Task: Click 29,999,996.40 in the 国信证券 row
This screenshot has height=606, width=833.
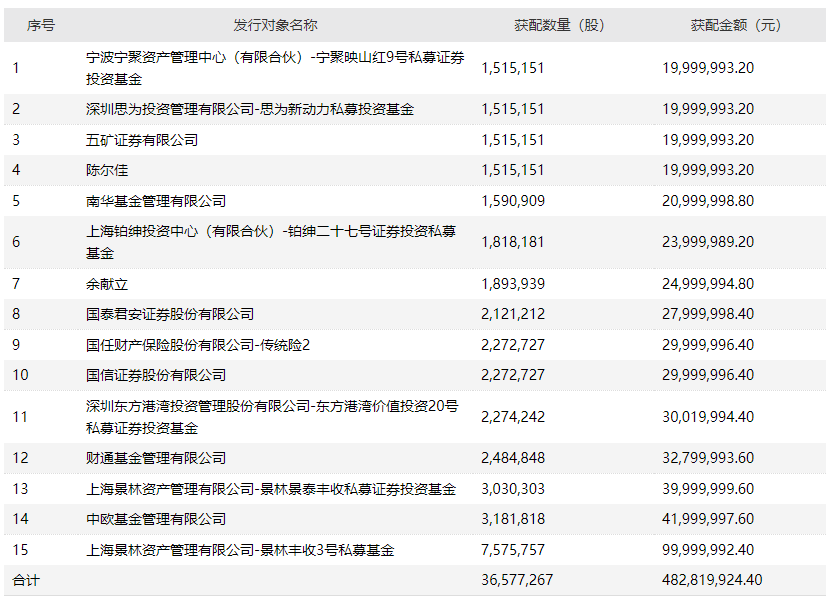Action: tap(708, 375)
